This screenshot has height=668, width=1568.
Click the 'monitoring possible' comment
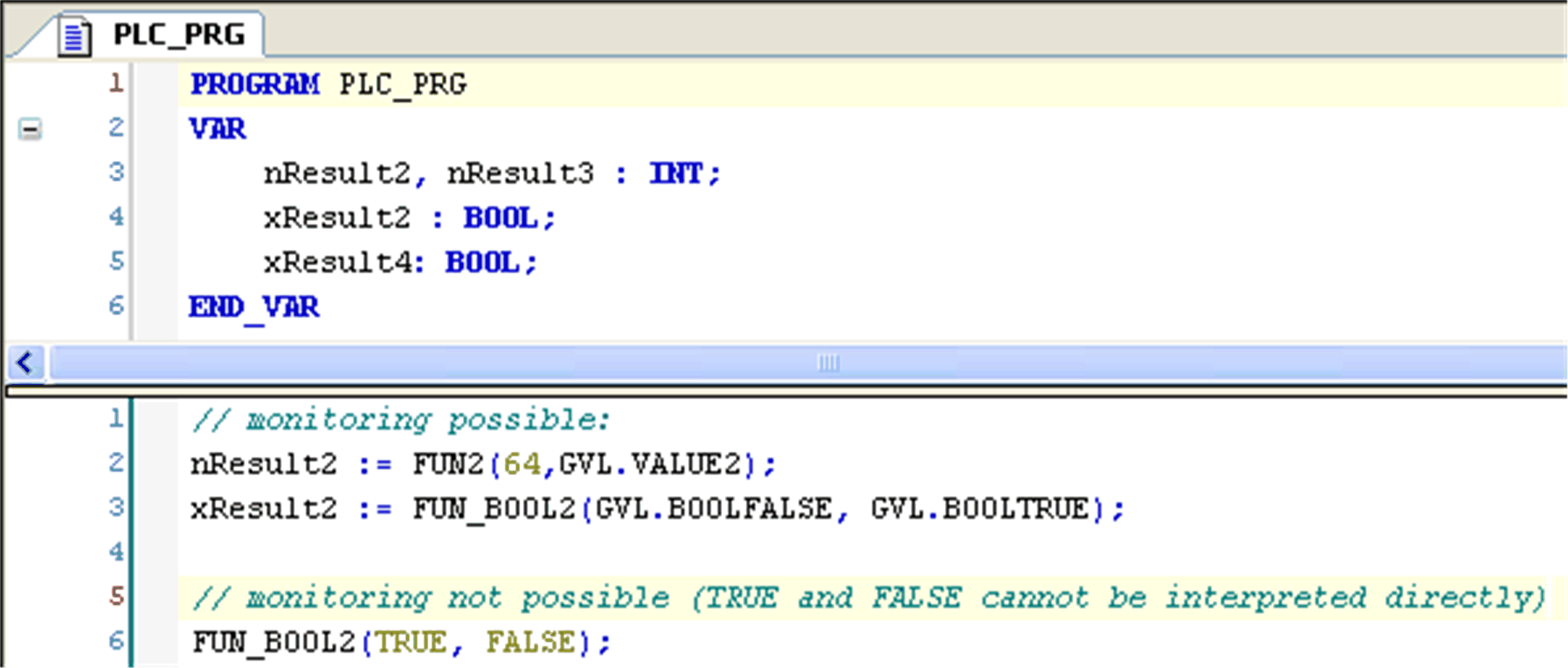(x=401, y=420)
